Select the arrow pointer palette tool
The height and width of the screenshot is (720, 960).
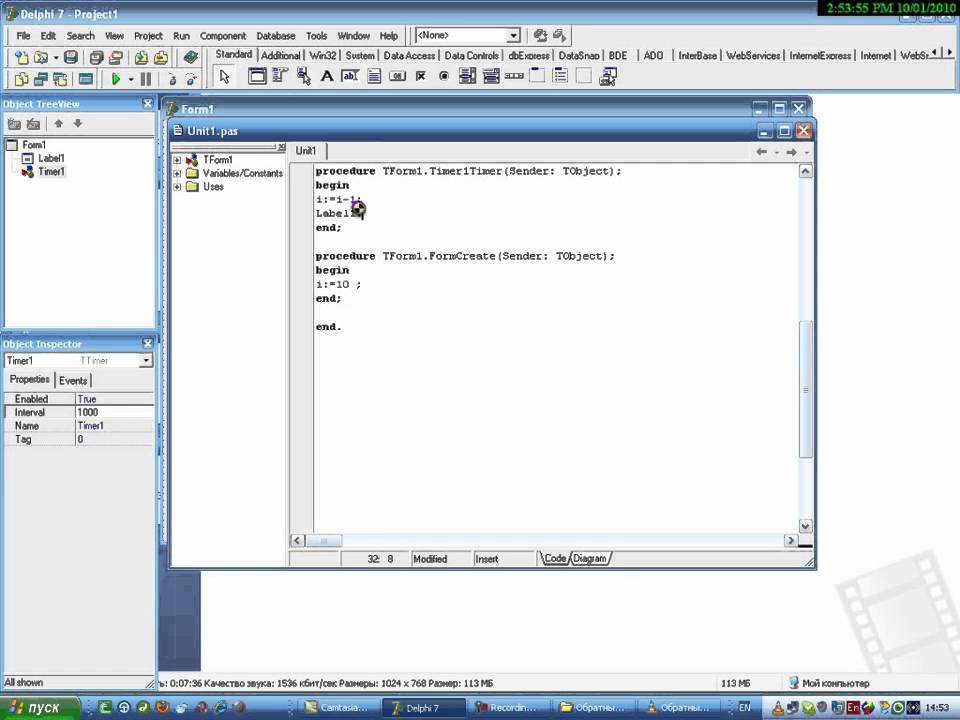click(225, 77)
